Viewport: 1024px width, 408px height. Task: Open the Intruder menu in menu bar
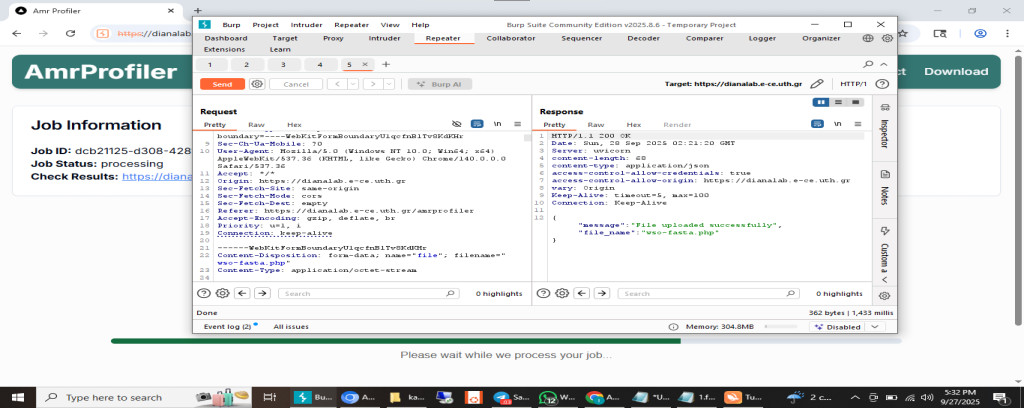point(306,24)
